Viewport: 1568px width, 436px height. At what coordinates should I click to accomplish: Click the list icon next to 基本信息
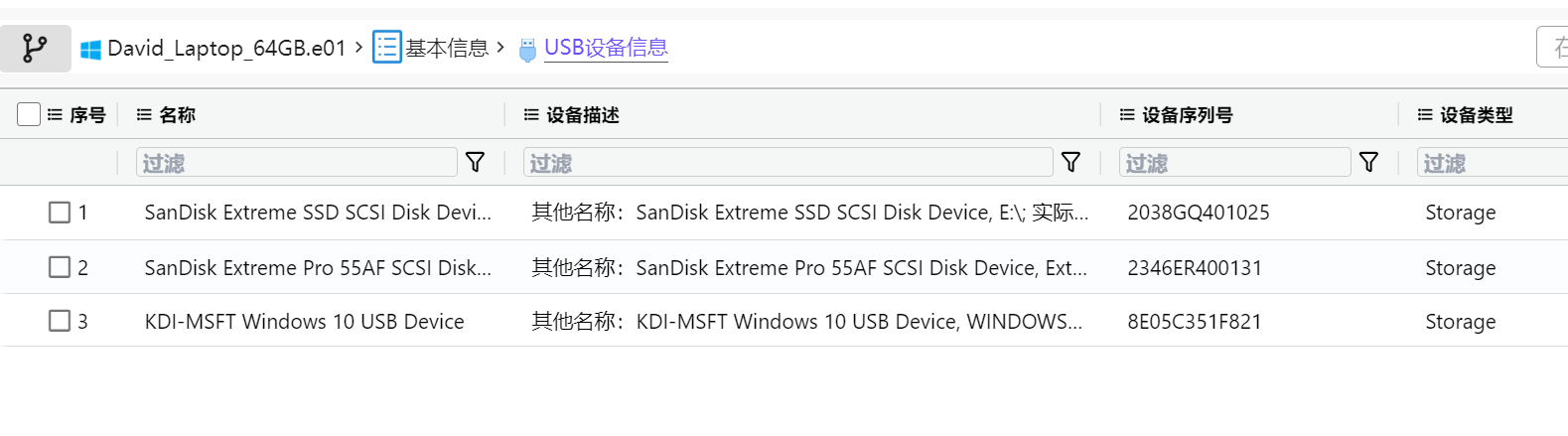click(386, 47)
